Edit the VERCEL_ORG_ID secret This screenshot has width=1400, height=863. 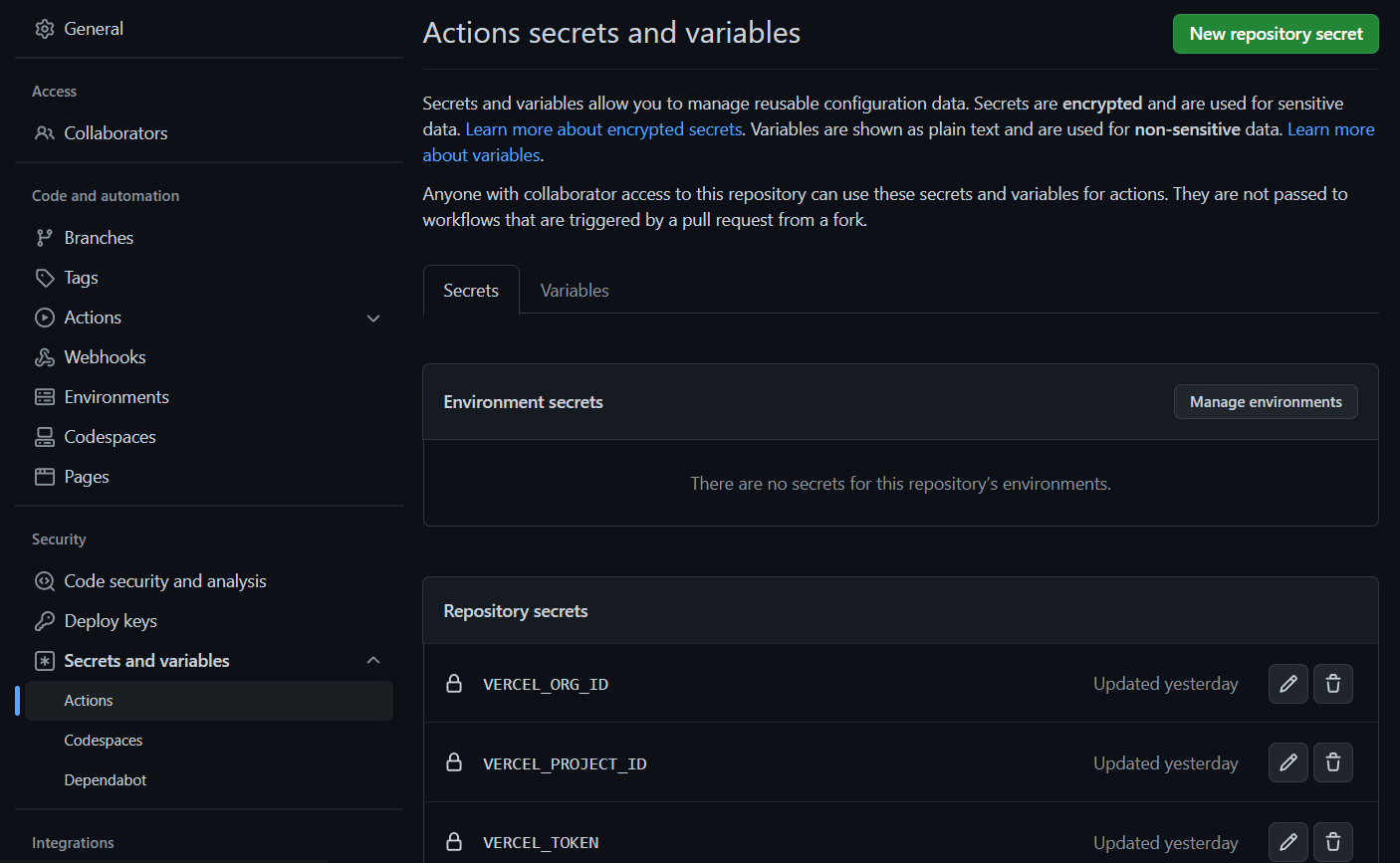pos(1287,684)
